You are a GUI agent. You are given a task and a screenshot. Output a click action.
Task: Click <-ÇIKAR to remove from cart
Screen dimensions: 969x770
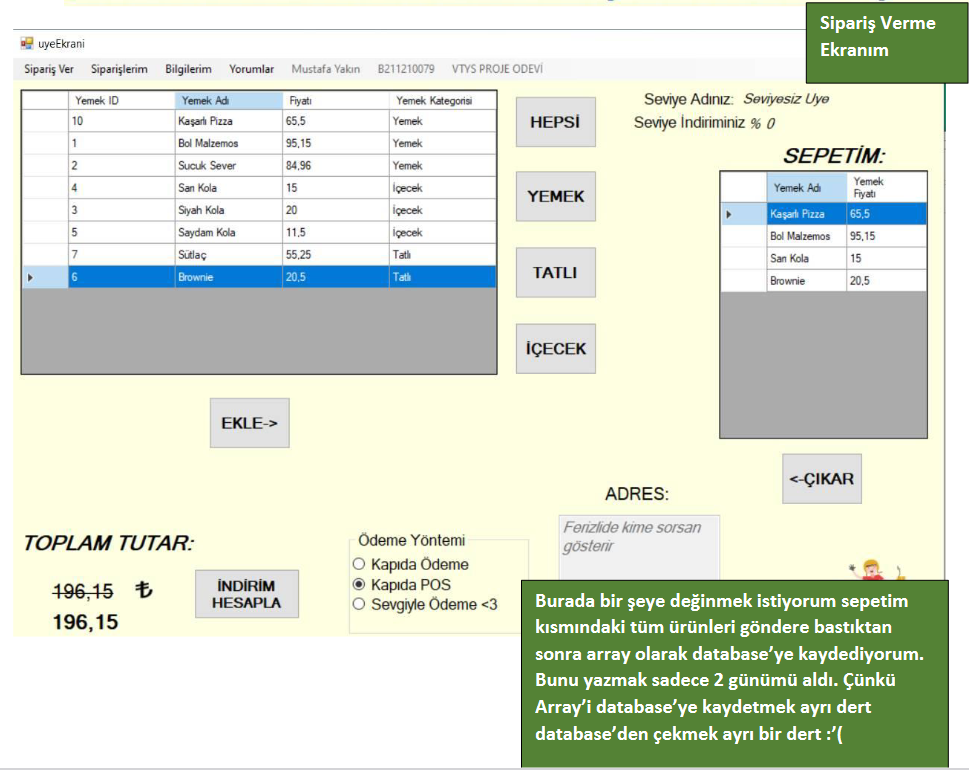[821, 479]
